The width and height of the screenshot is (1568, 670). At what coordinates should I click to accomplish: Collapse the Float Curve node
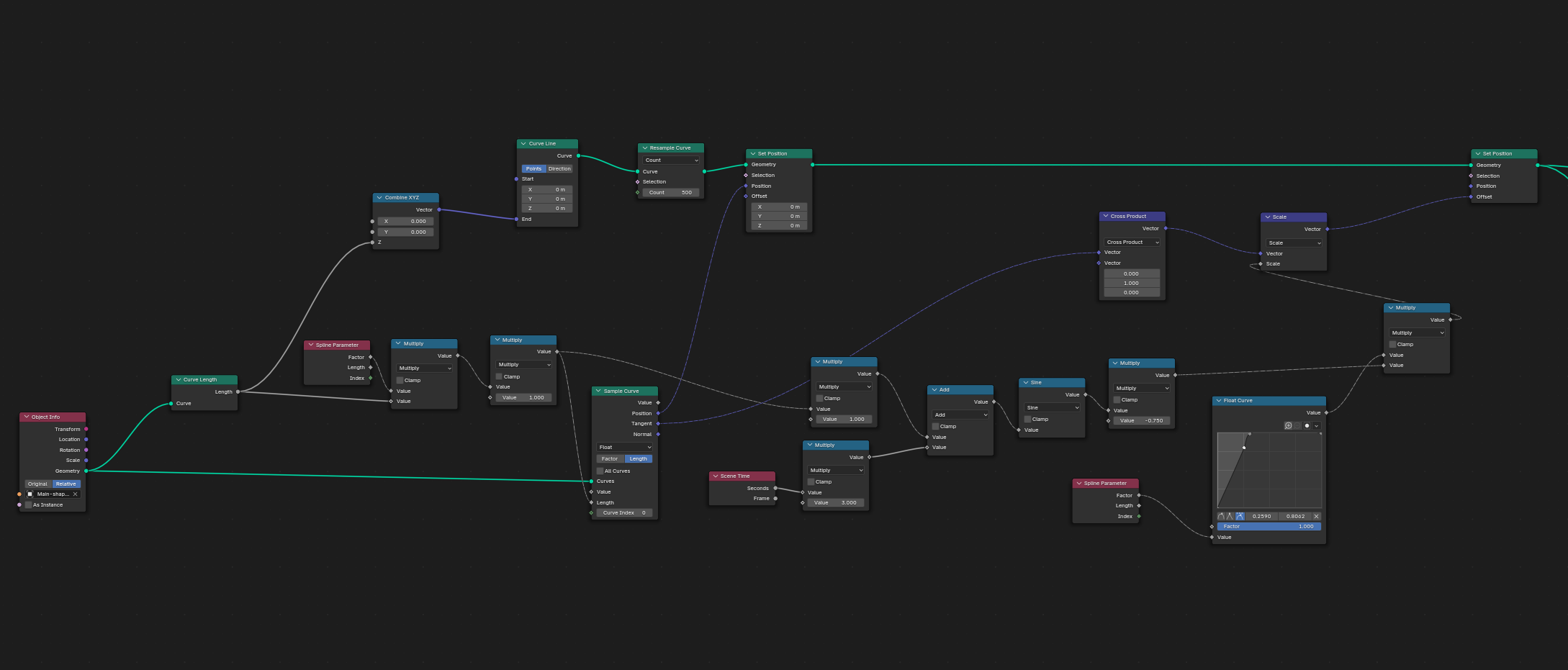coord(1219,400)
